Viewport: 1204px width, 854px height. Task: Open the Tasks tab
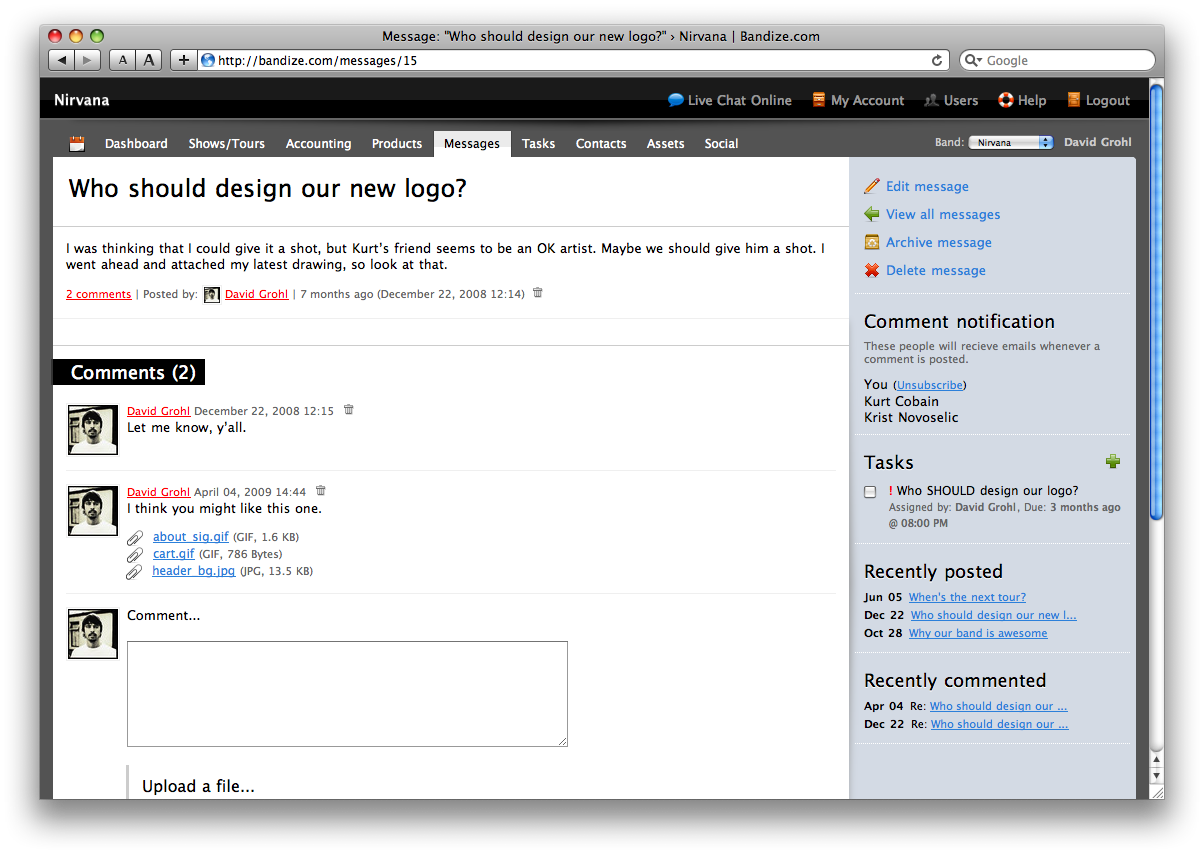coord(538,144)
